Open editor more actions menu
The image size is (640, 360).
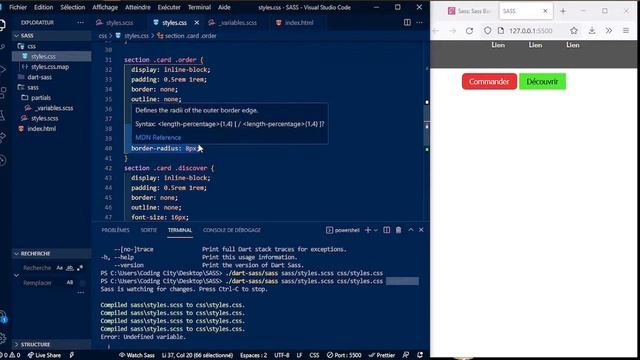tap(420, 22)
